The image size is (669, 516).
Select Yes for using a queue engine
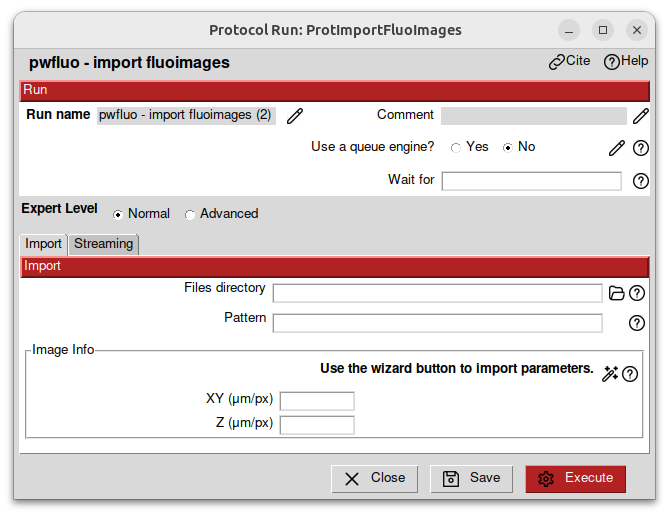(x=456, y=148)
